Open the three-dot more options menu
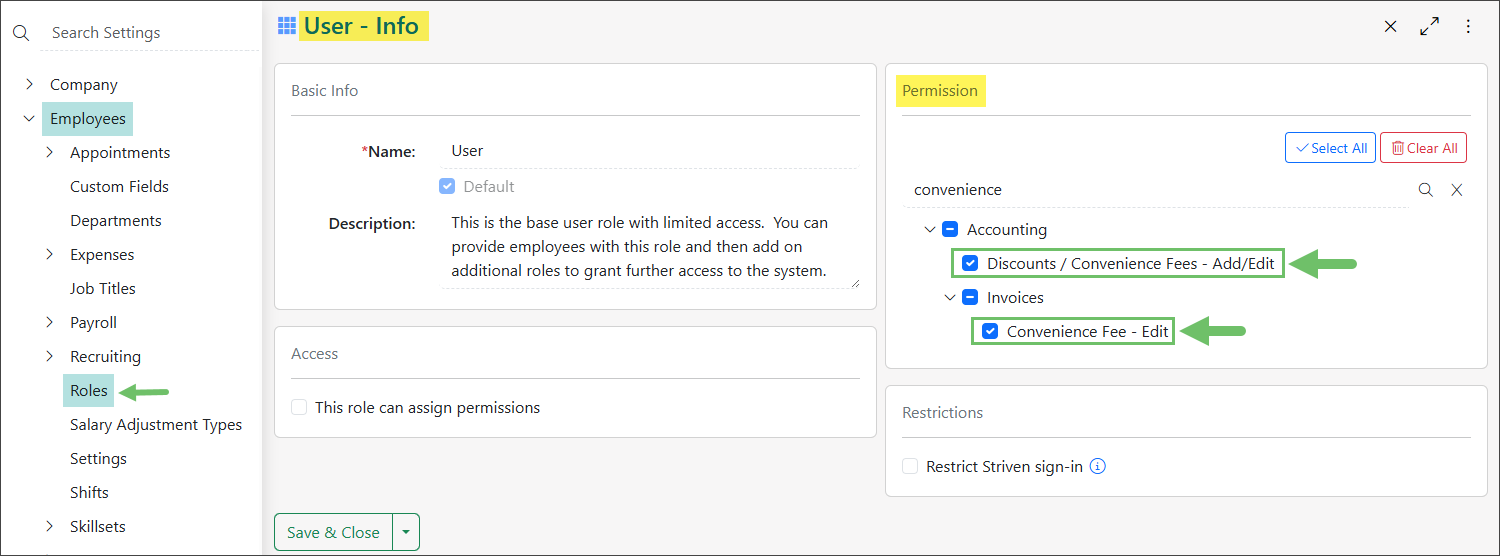This screenshot has width=1500, height=556. pyautogui.click(x=1468, y=27)
